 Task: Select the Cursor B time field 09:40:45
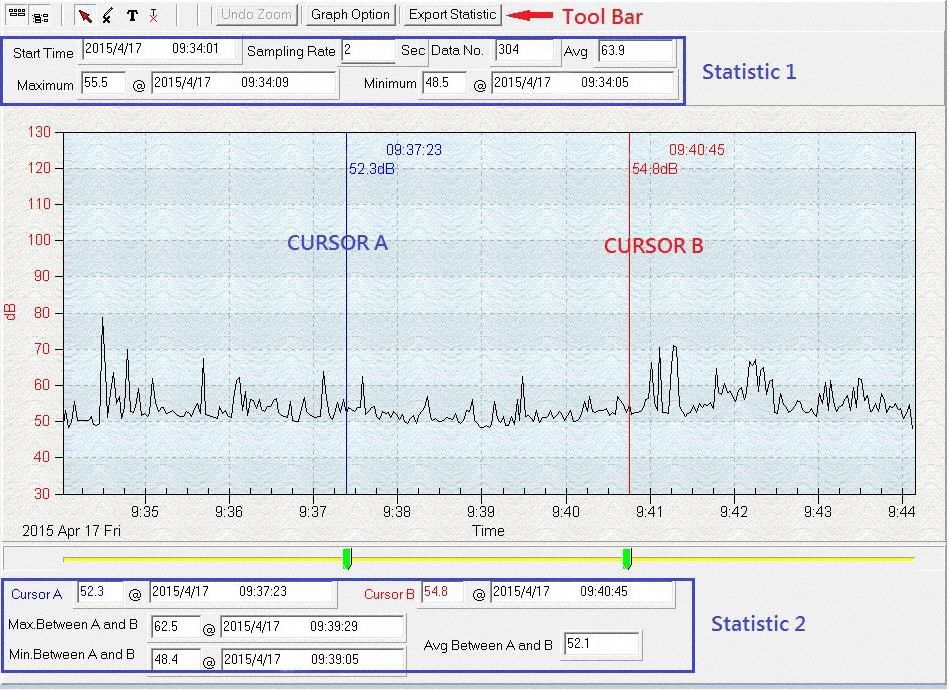[x=582, y=592]
